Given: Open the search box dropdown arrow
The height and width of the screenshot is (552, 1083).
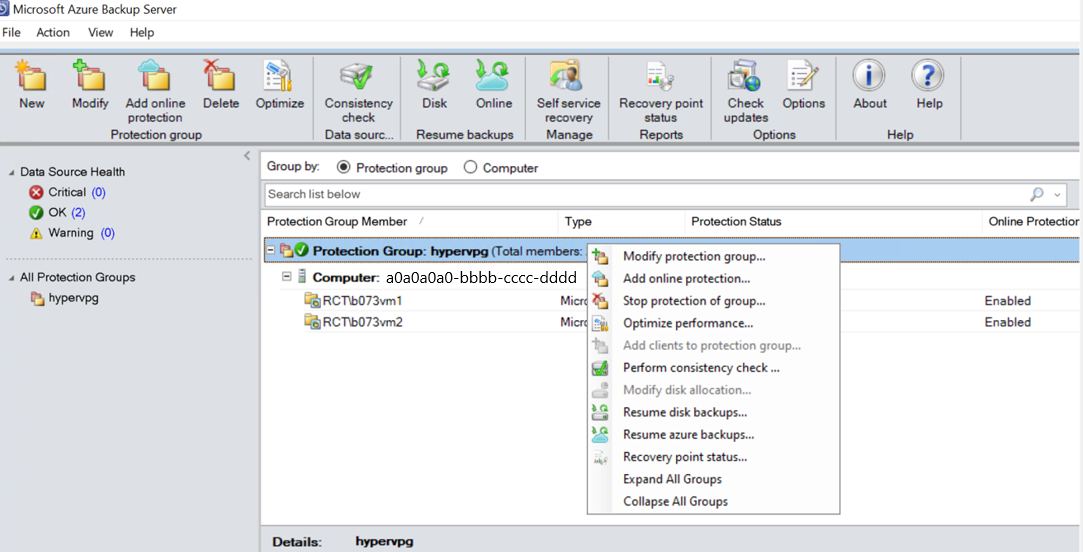Looking at the screenshot, I should [1057, 195].
